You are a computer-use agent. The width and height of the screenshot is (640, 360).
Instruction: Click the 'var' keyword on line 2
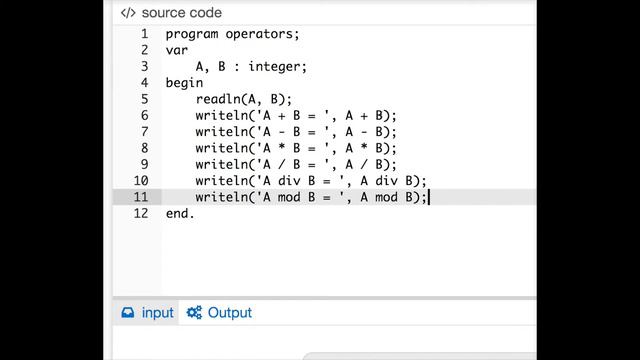coord(177,50)
